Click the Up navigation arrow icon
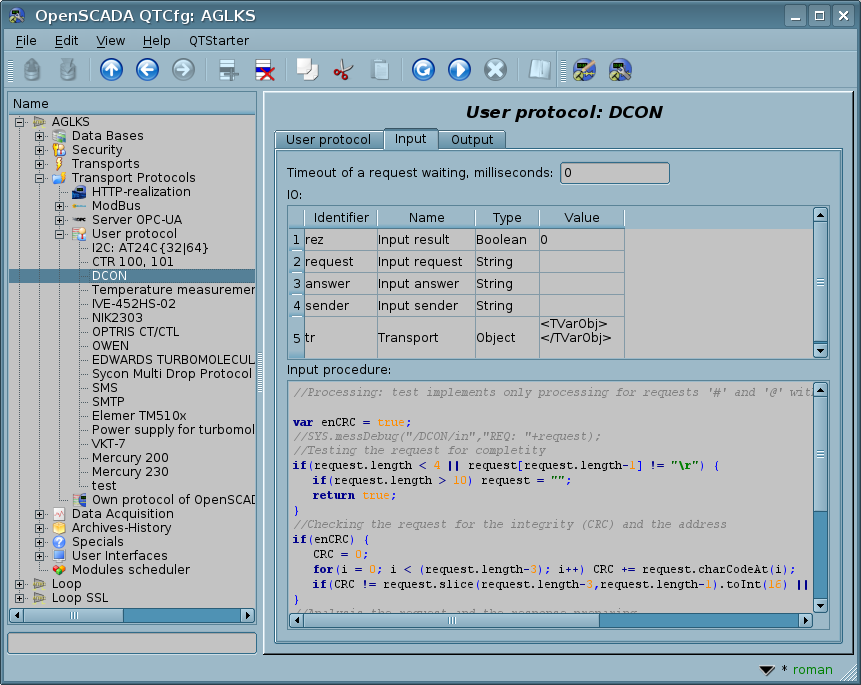 click(112, 70)
